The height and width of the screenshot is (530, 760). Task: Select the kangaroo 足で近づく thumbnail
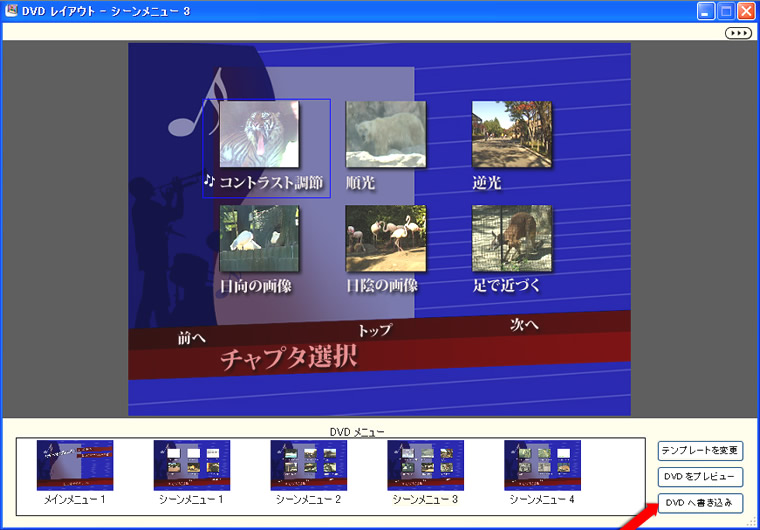click(511, 239)
